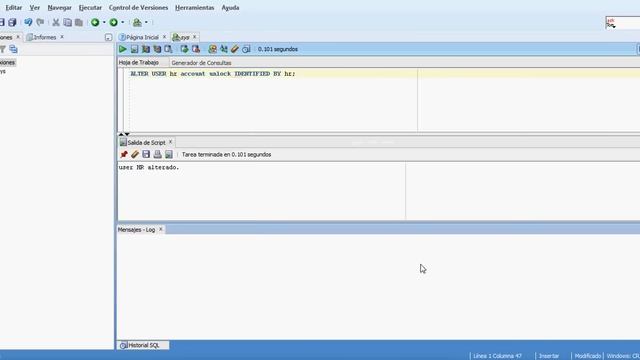This screenshot has width=640, height=360.
Task: Print the script output
Action: point(158,154)
